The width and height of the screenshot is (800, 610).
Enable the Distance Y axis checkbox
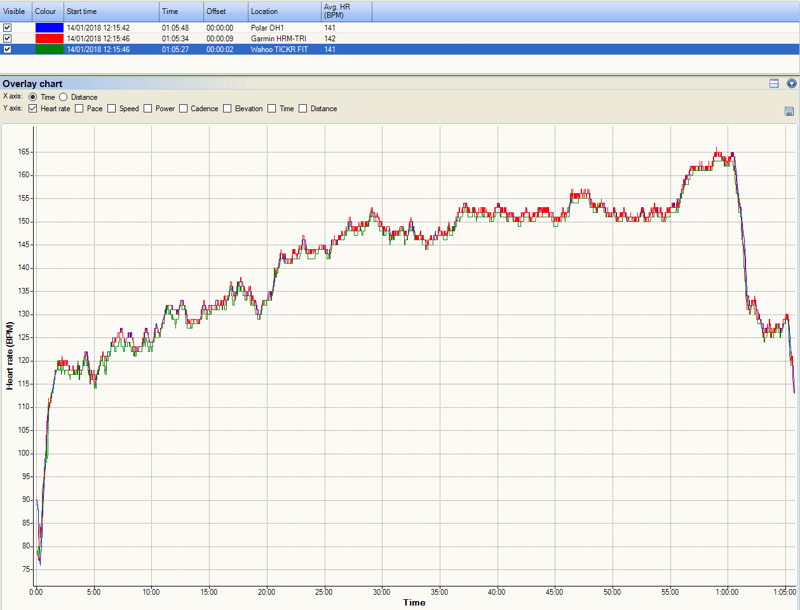(x=303, y=109)
